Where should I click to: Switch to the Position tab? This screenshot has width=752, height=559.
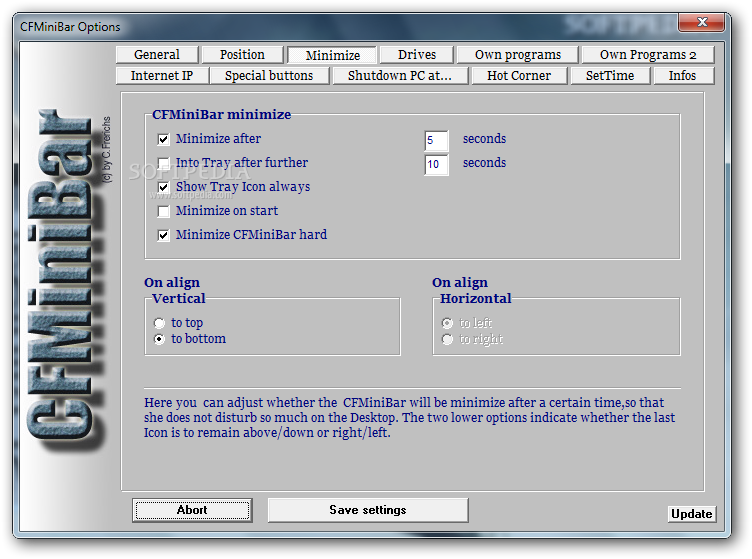pyautogui.click(x=242, y=55)
